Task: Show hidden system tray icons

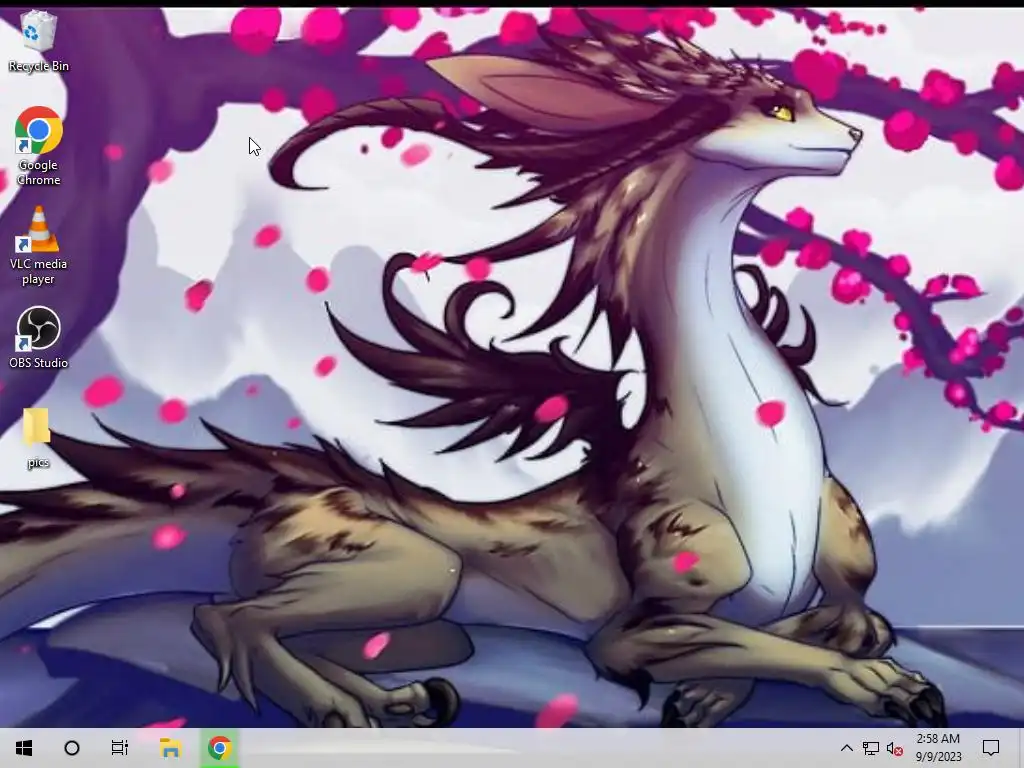Action: (846, 748)
